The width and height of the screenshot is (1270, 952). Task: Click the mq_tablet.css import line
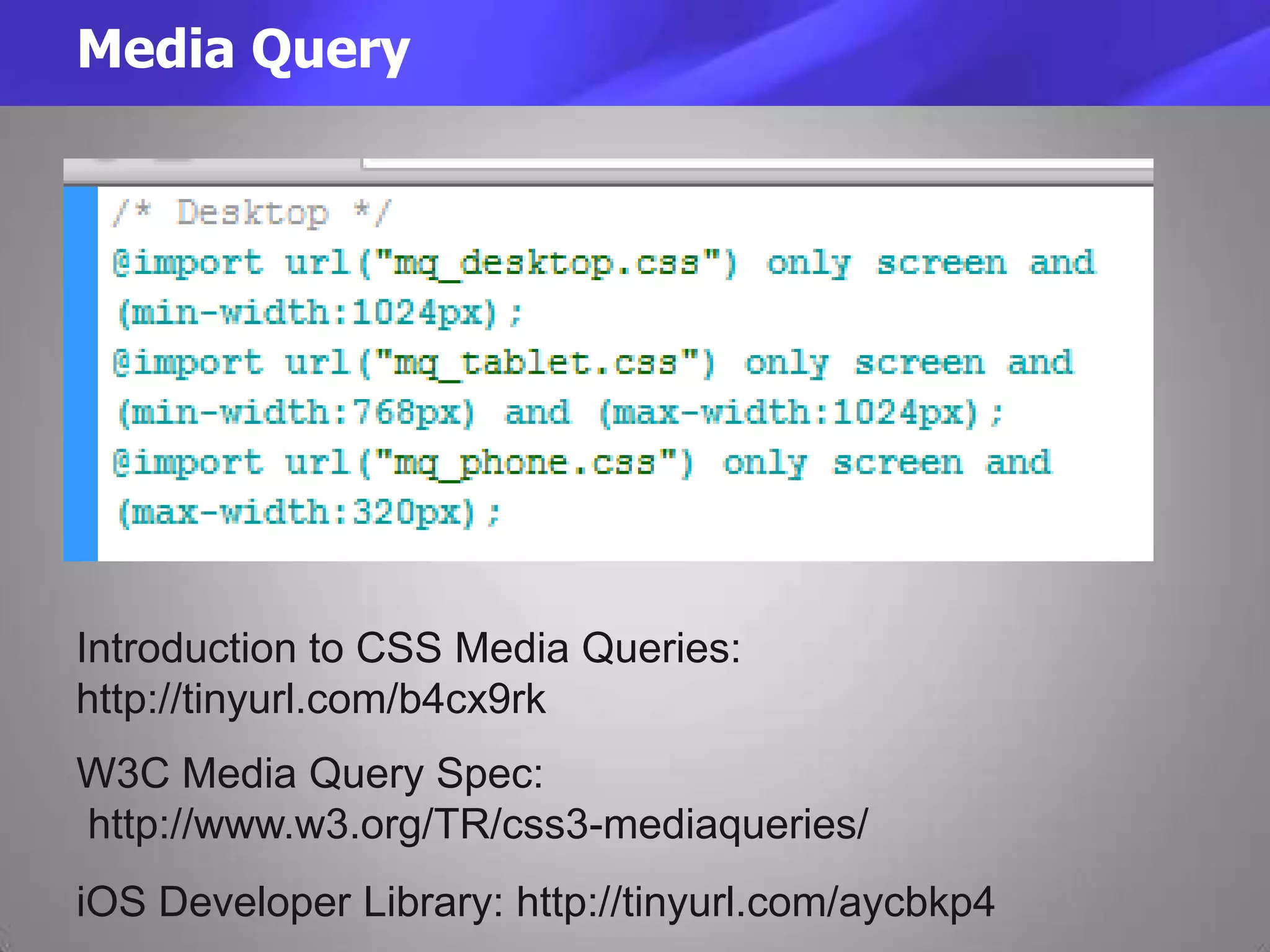[x=593, y=363]
